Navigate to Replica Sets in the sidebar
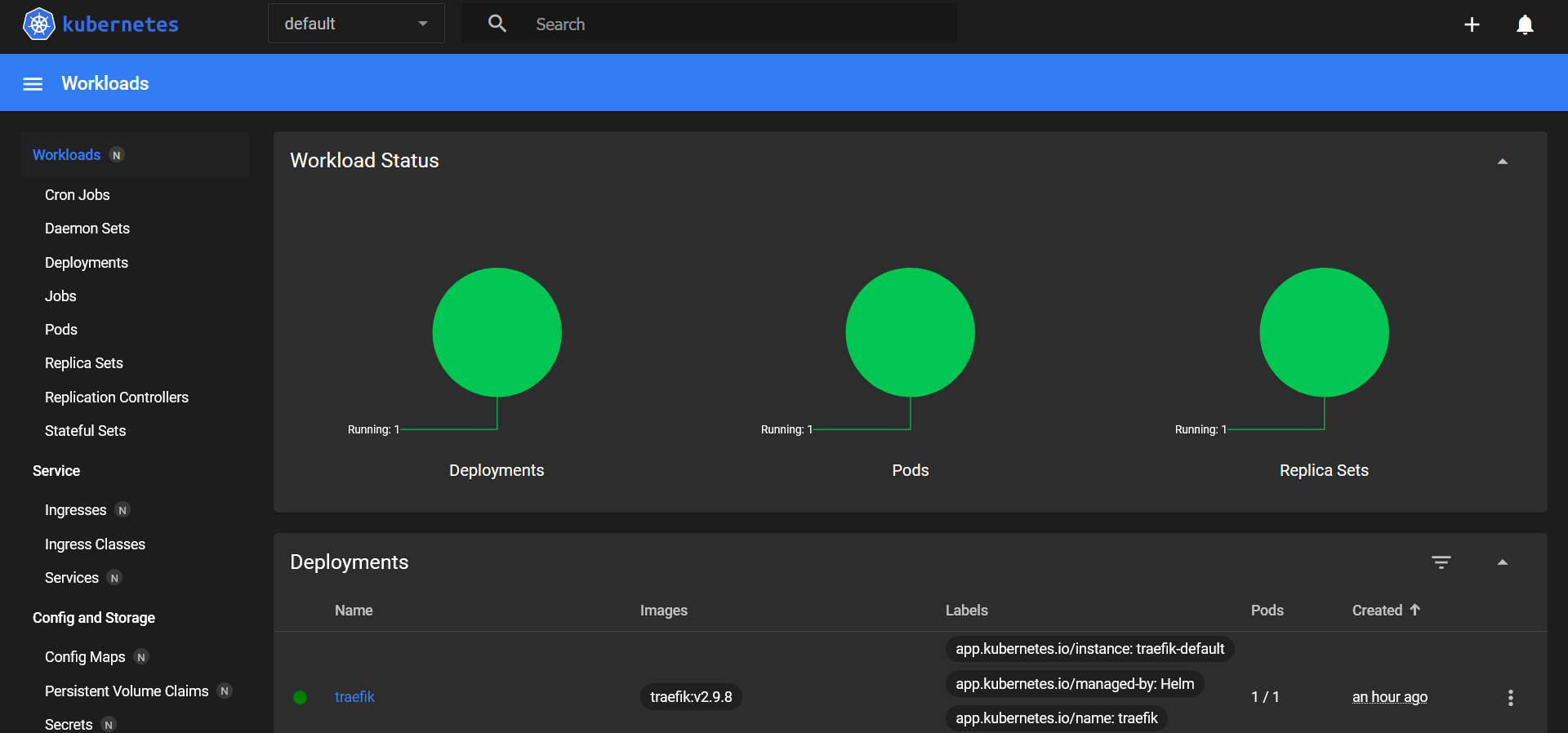The width and height of the screenshot is (1568, 733). [x=84, y=363]
